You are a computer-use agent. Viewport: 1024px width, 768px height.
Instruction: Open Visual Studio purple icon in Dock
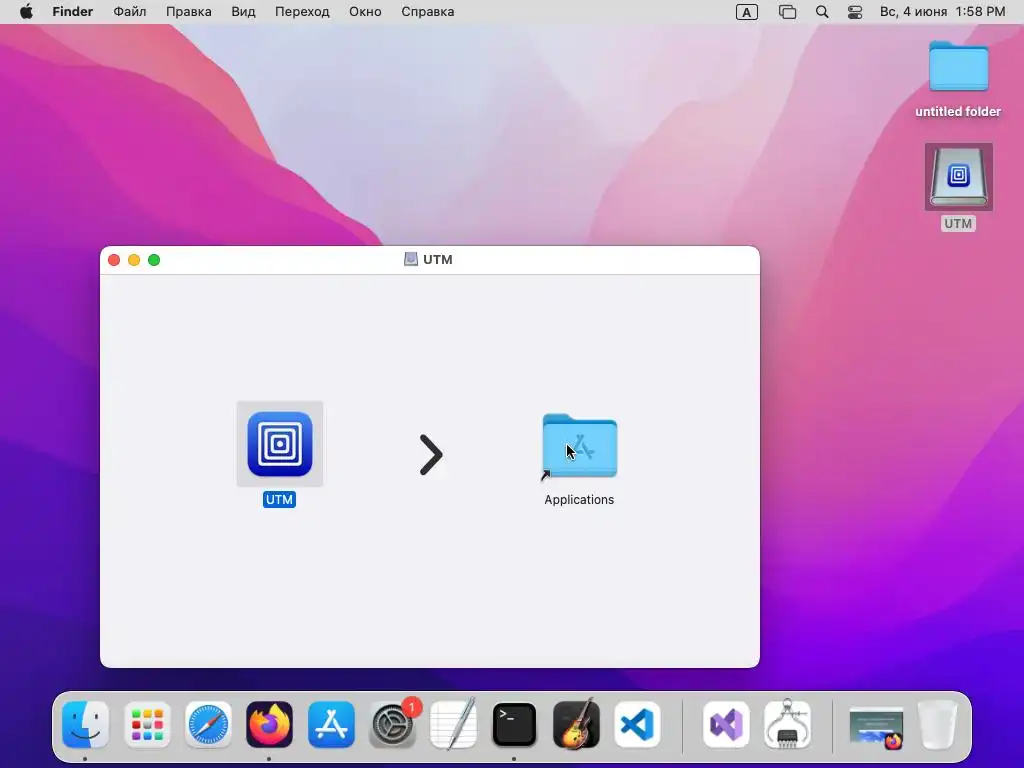(726, 724)
